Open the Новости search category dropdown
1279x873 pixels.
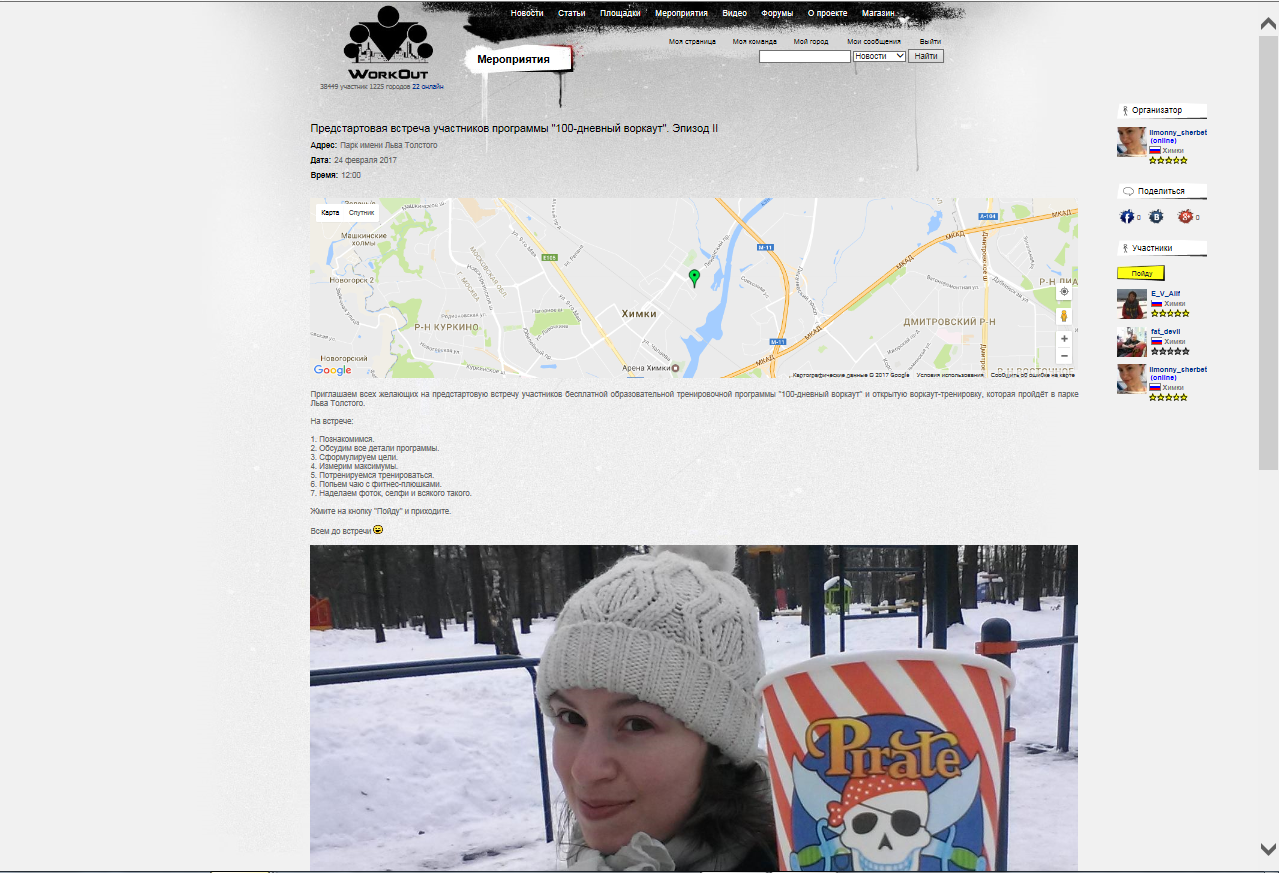(x=879, y=57)
